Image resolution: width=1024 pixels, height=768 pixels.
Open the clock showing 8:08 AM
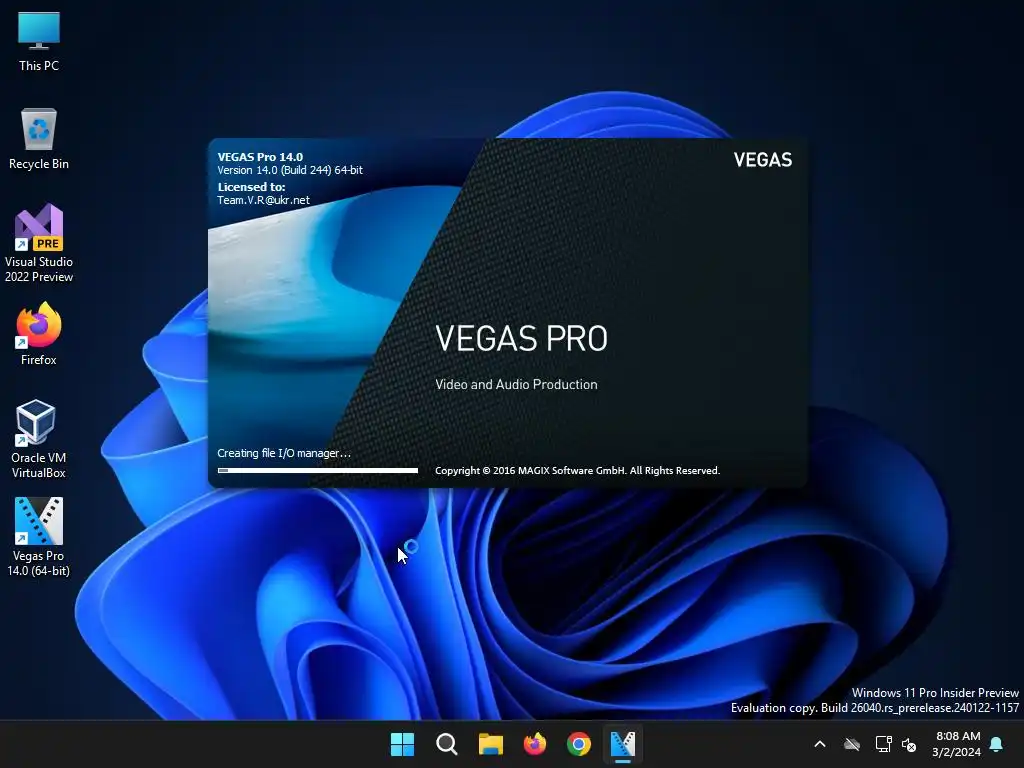point(957,744)
